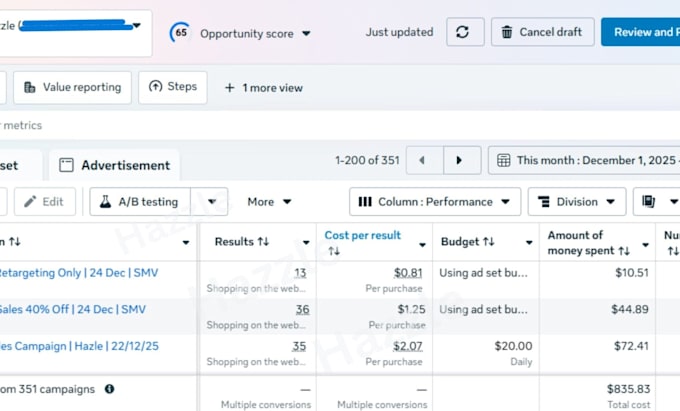The height and width of the screenshot is (411, 680).
Task: Click the 1-200 of 351 page counter
Action: pyautogui.click(x=367, y=160)
